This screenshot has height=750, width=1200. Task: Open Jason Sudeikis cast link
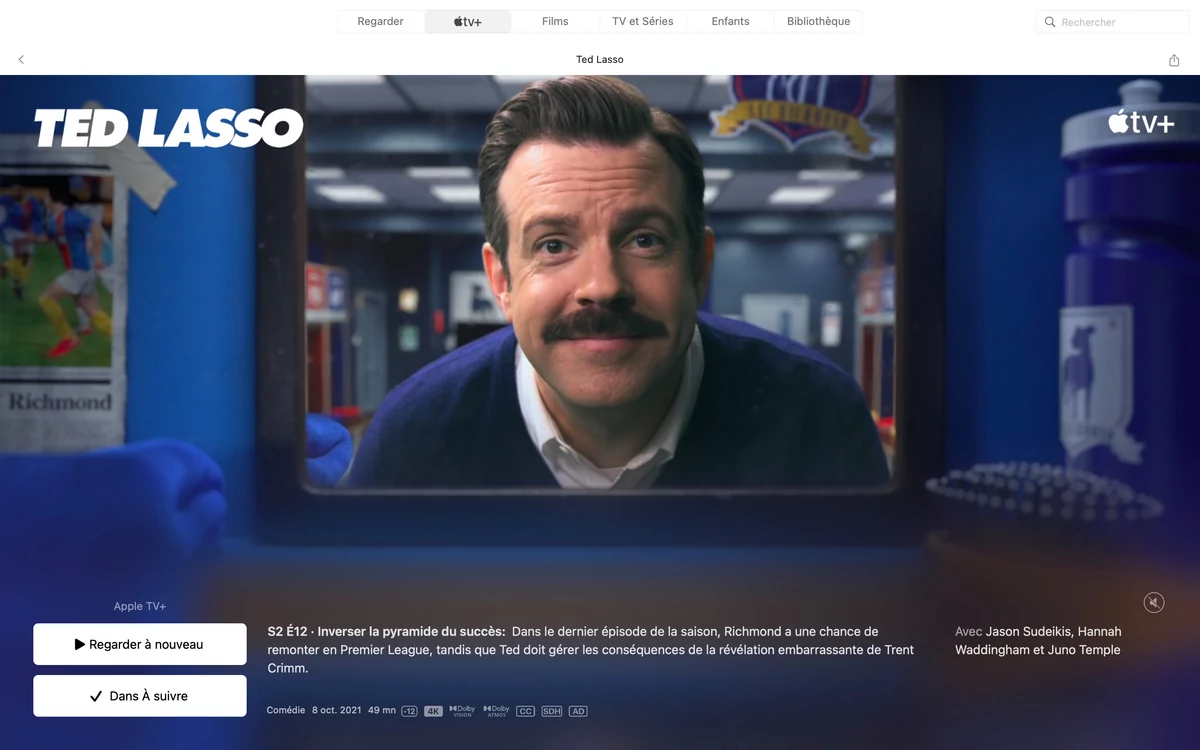1028,632
